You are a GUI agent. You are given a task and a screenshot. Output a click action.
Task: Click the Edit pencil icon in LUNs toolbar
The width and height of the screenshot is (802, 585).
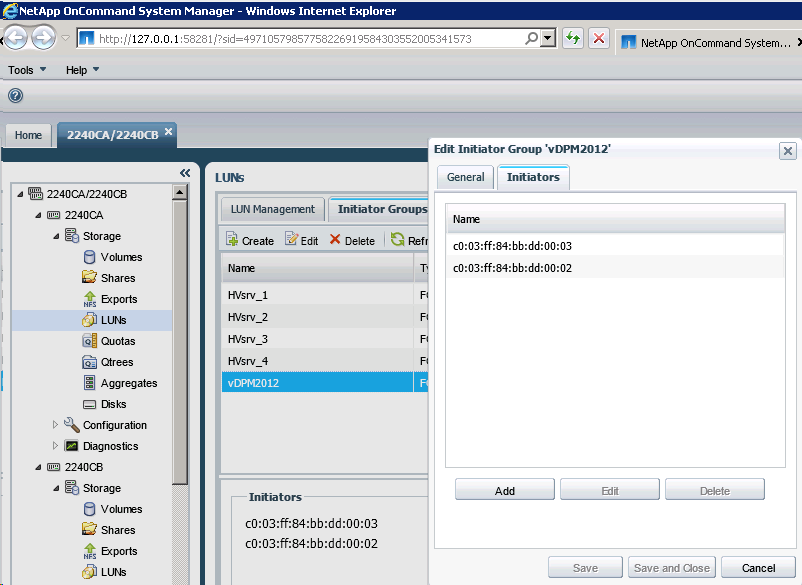click(291, 239)
